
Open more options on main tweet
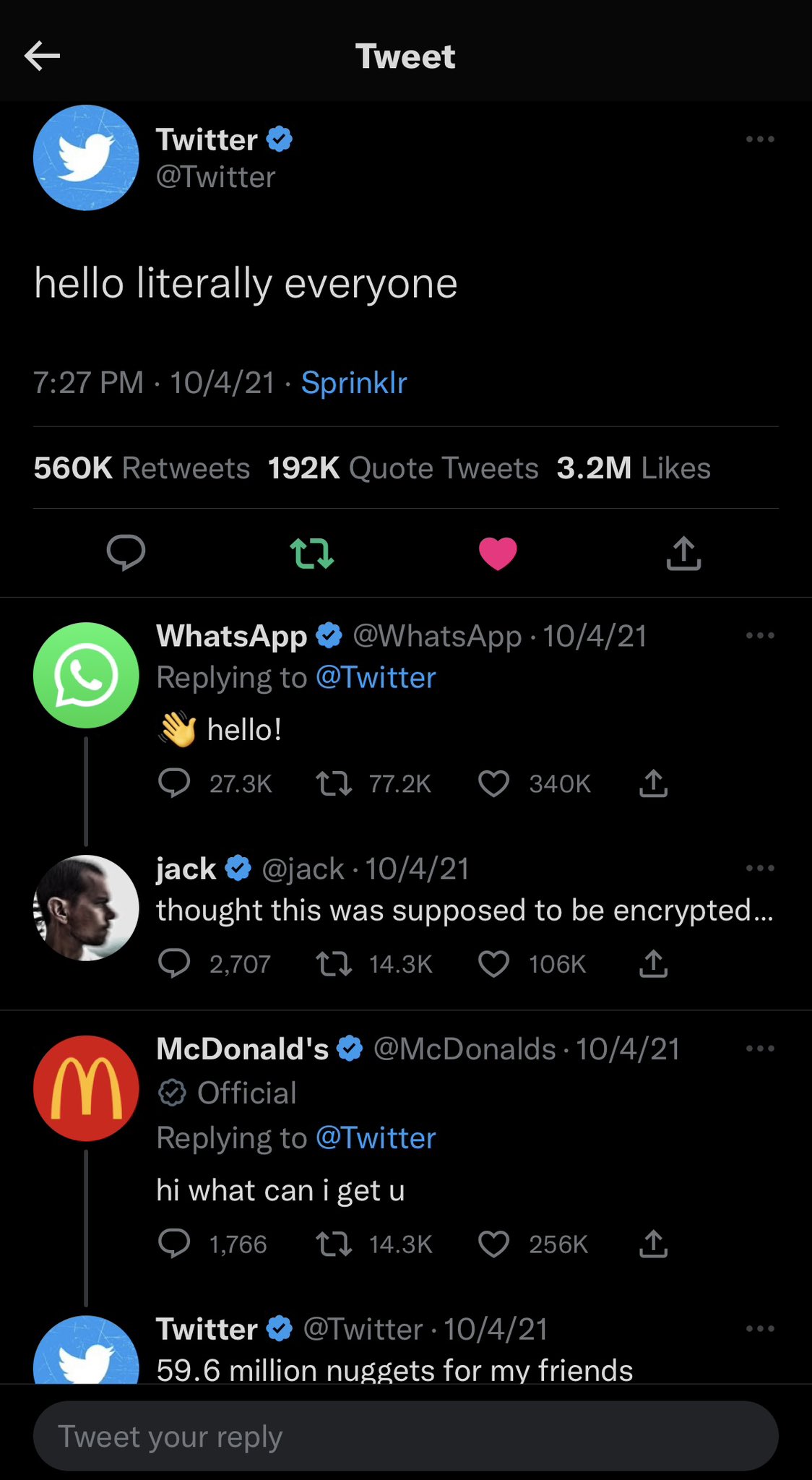click(760, 139)
